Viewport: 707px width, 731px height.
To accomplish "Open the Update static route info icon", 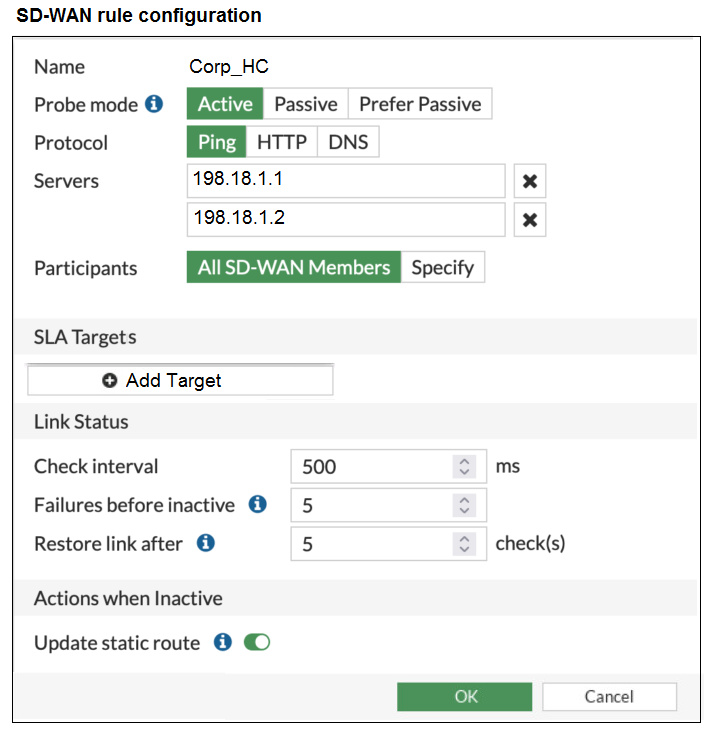I will pyautogui.click(x=223, y=642).
